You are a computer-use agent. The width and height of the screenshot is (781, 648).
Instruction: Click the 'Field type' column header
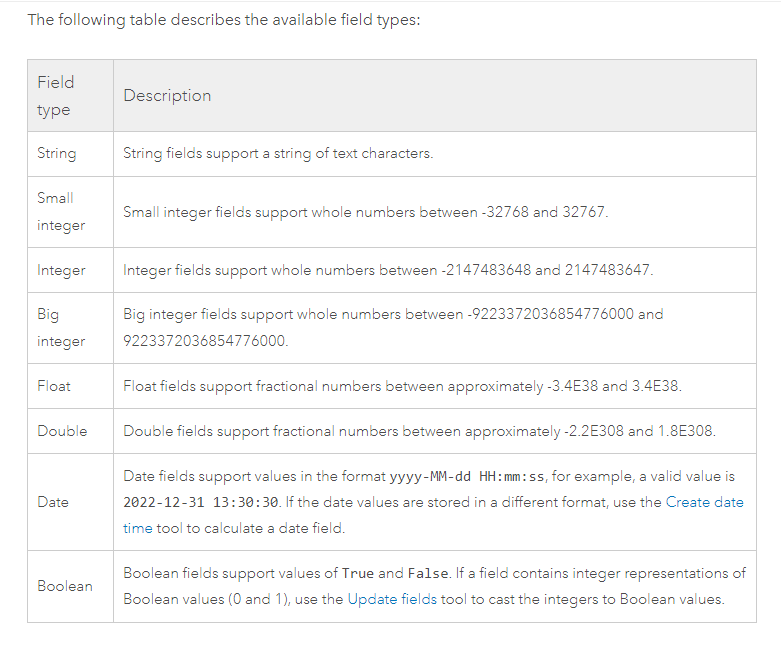point(56,96)
